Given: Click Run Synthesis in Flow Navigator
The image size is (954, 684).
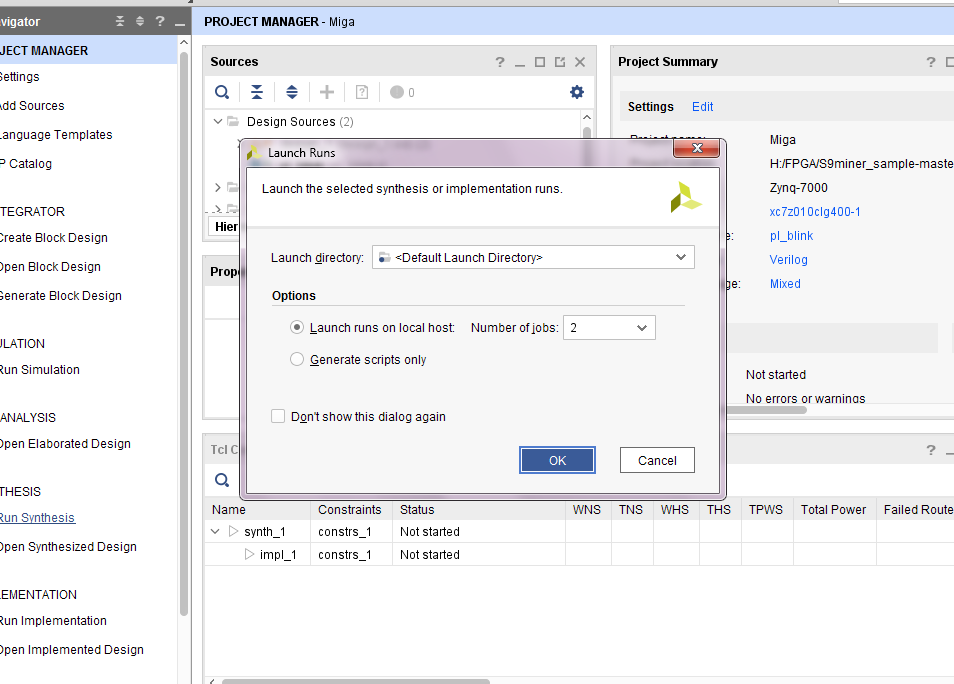Looking at the screenshot, I should 37,518.
